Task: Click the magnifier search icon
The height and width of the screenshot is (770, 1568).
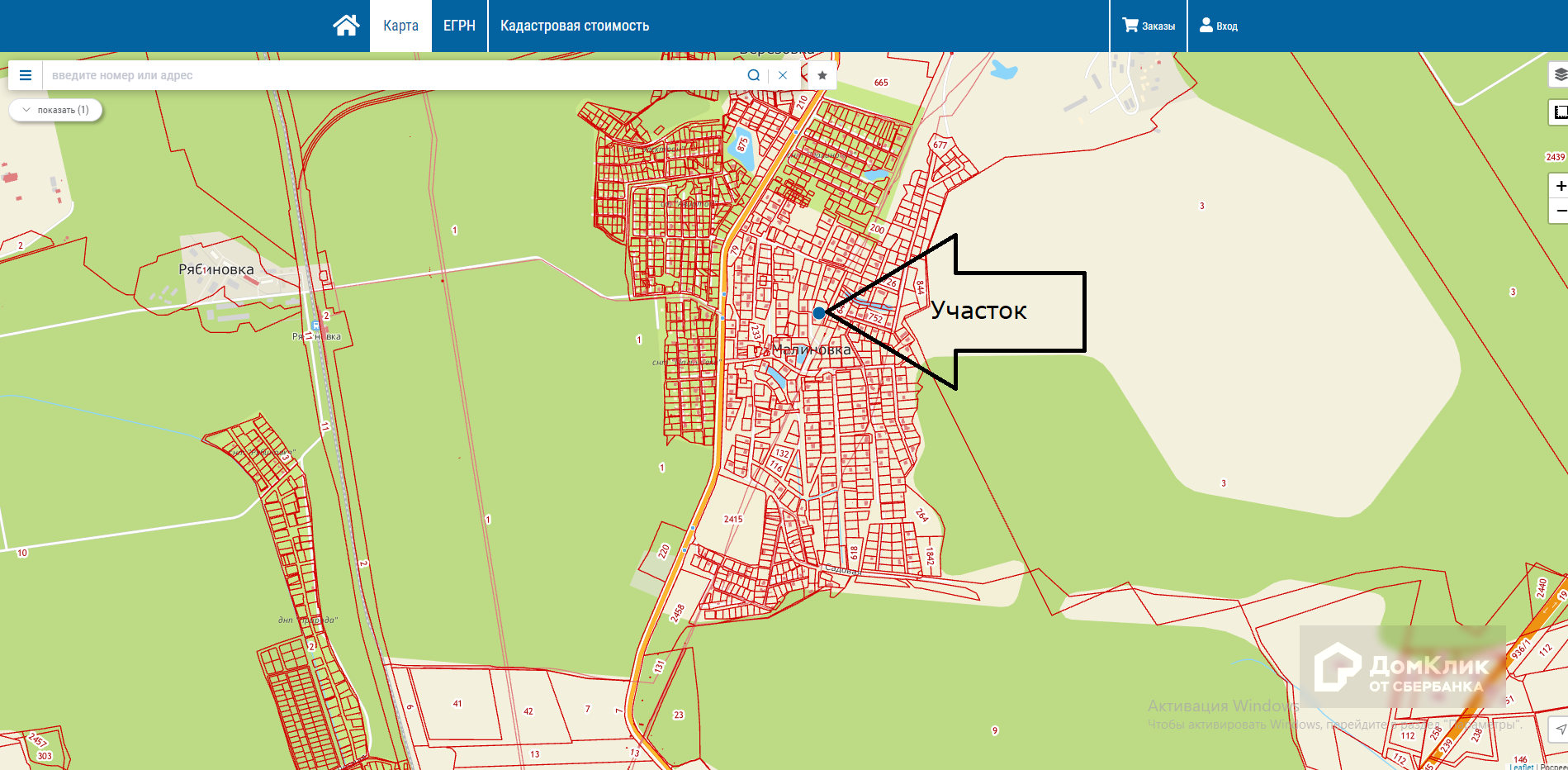Action: pyautogui.click(x=753, y=75)
